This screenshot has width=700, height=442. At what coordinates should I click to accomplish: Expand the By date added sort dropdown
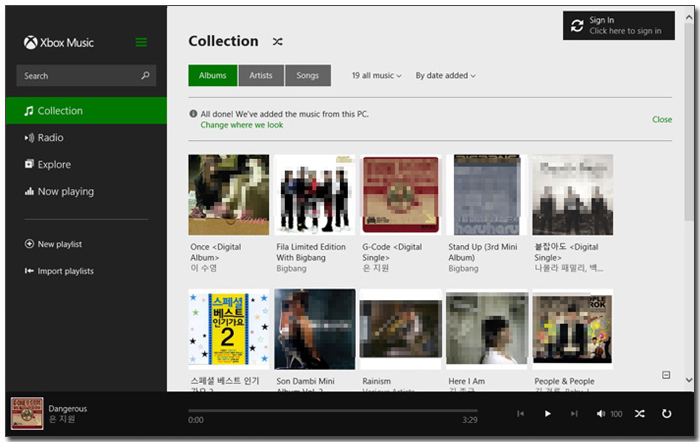[446, 75]
